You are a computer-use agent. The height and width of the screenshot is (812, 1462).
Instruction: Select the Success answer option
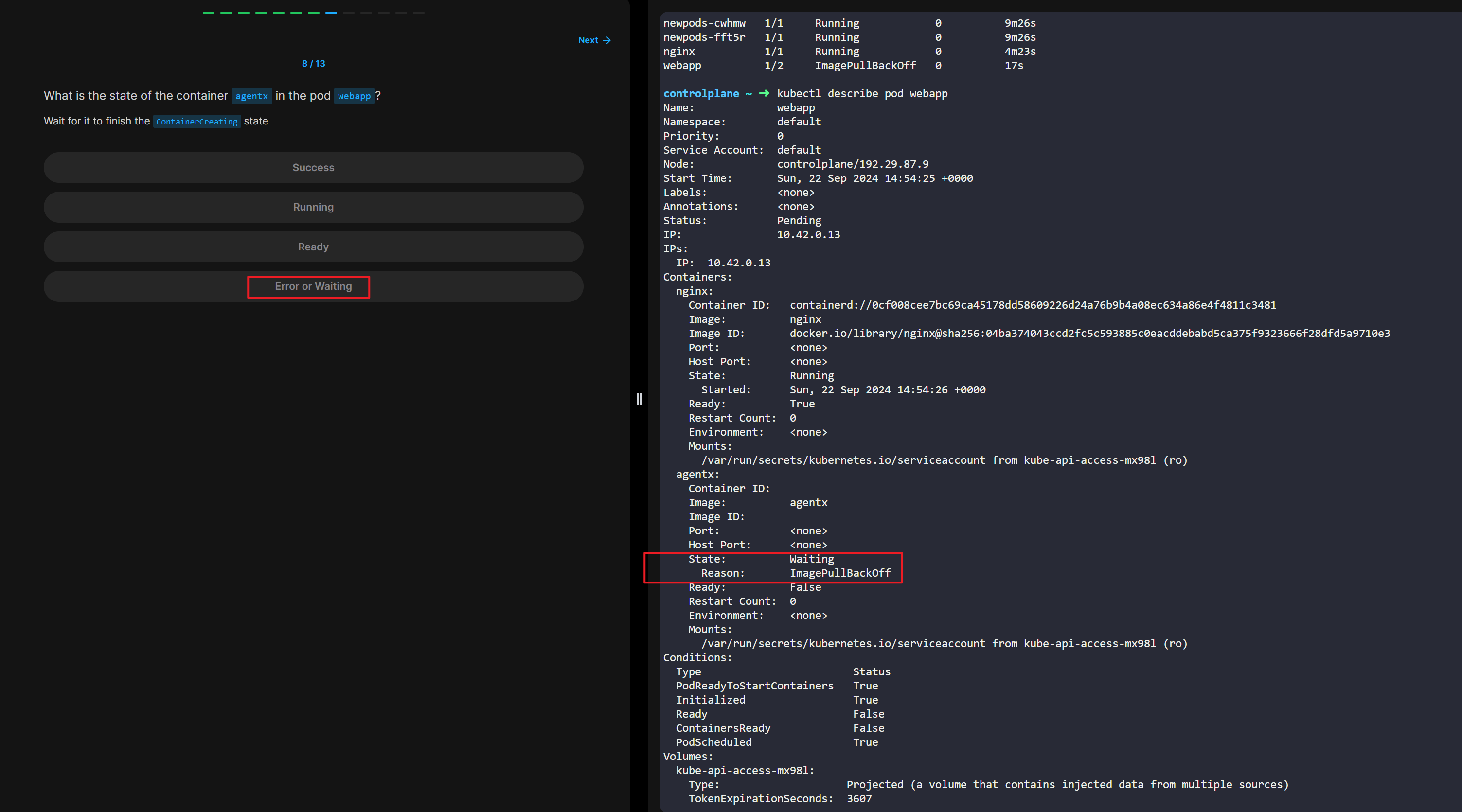point(313,167)
